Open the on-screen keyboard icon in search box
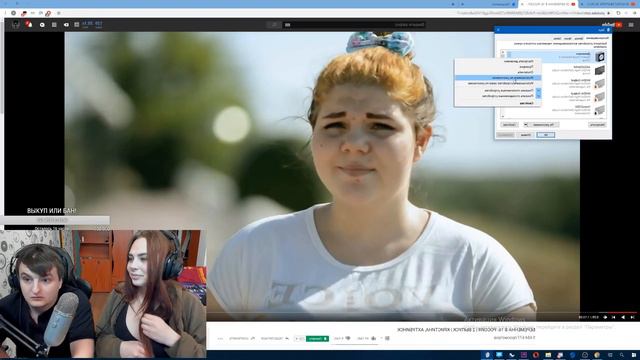The width and height of the screenshot is (640, 360). 287,24
